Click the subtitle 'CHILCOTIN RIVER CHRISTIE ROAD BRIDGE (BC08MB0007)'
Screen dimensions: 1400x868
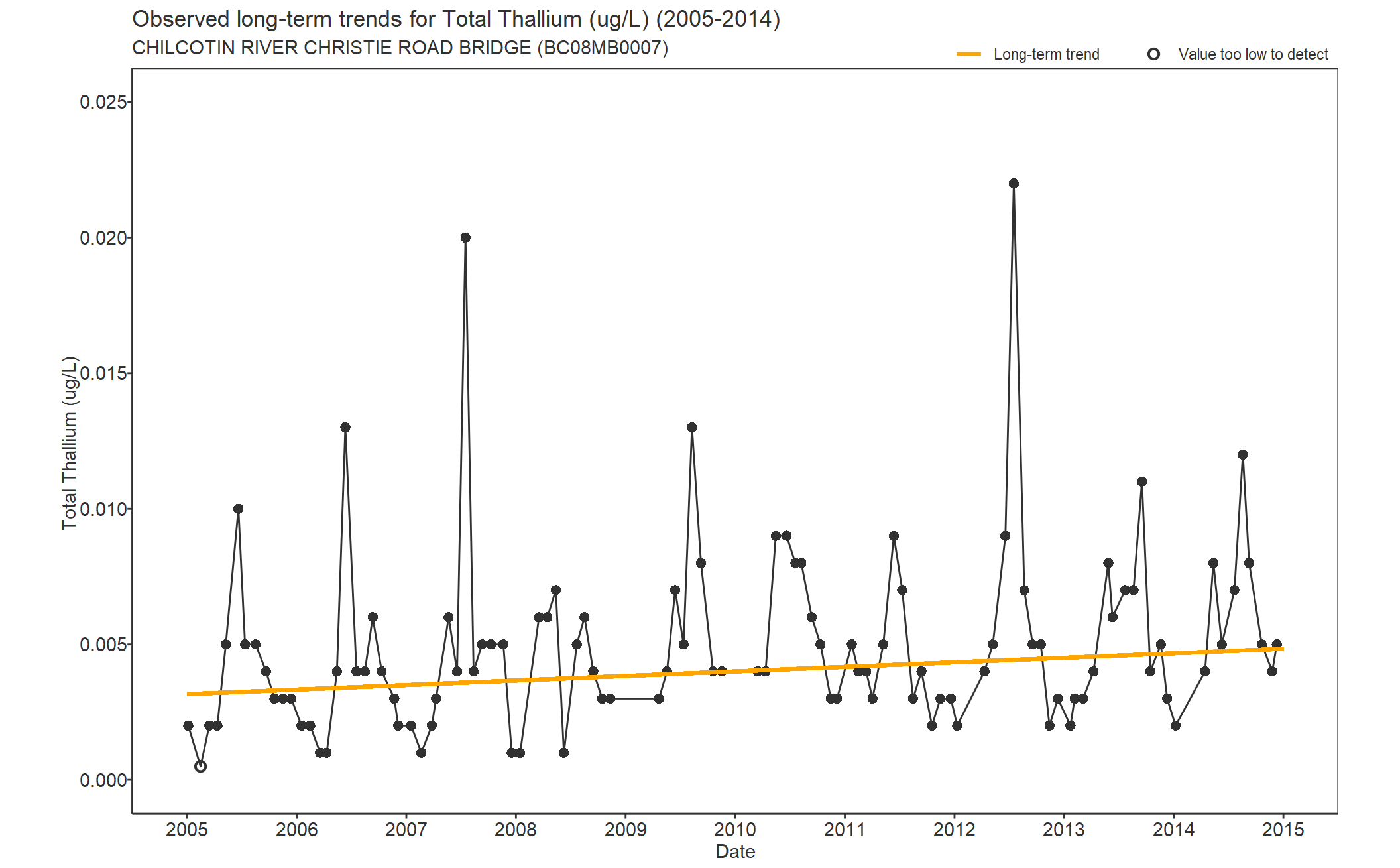pyautogui.click(x=400, y=48)
